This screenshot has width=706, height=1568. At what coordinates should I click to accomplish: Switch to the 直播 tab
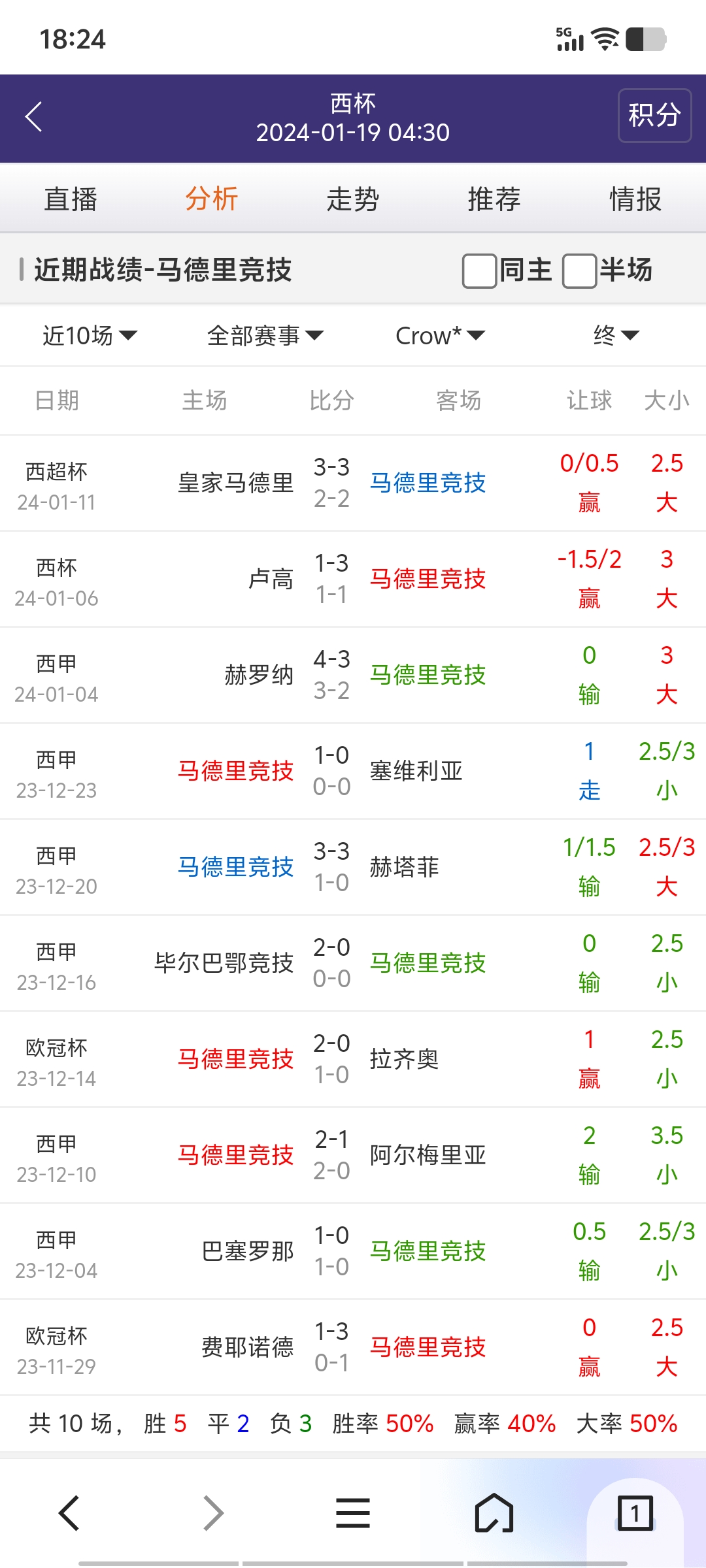(71, 199)
